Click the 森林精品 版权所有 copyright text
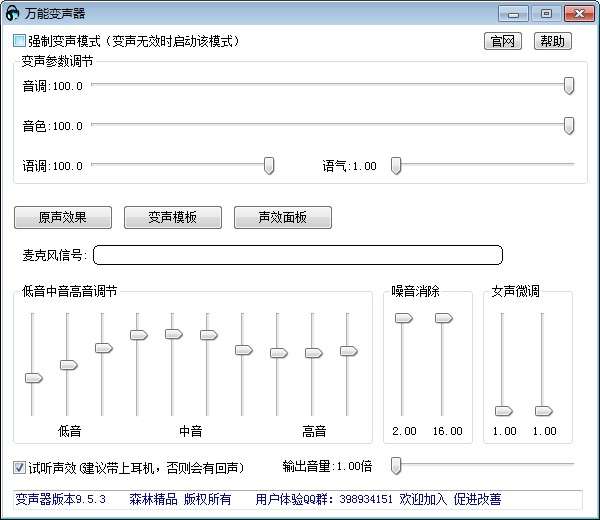The height and width of the screenshot is (520, 600). tap(180, 499)
